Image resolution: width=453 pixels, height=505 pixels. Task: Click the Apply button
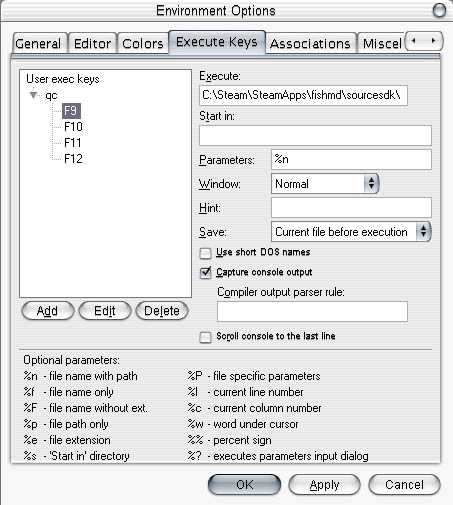[324, 485]
